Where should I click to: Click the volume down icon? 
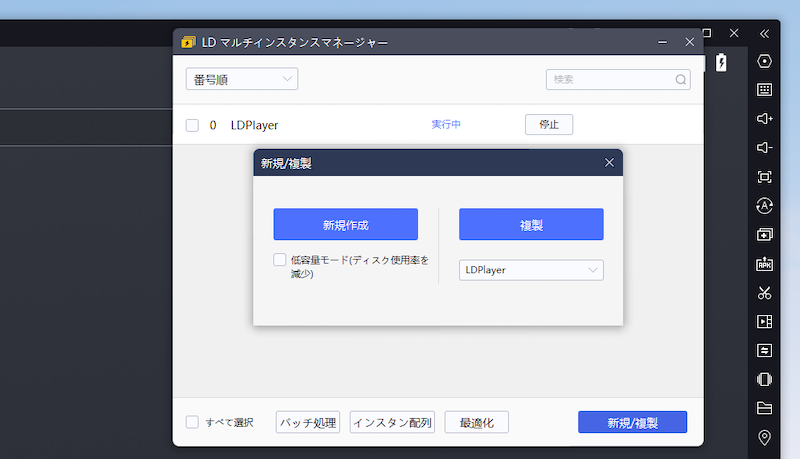tap(765, 148)
